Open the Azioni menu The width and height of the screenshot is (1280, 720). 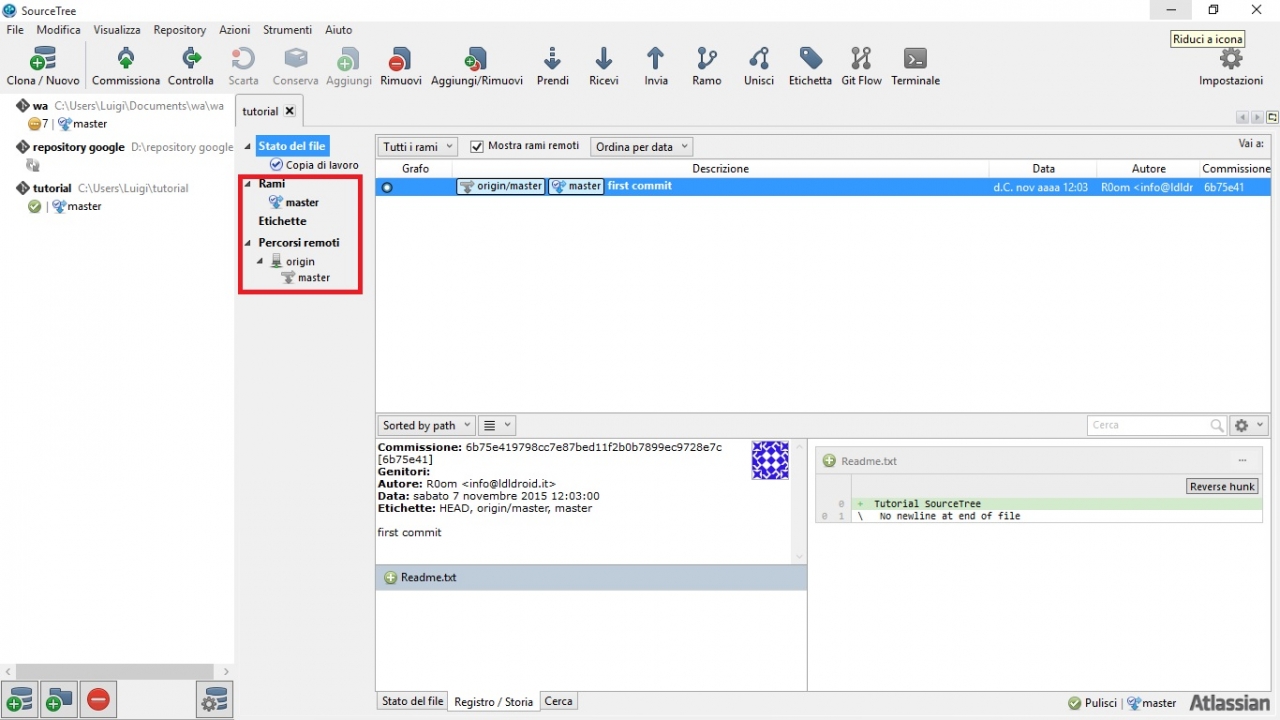tap(234, 30)
